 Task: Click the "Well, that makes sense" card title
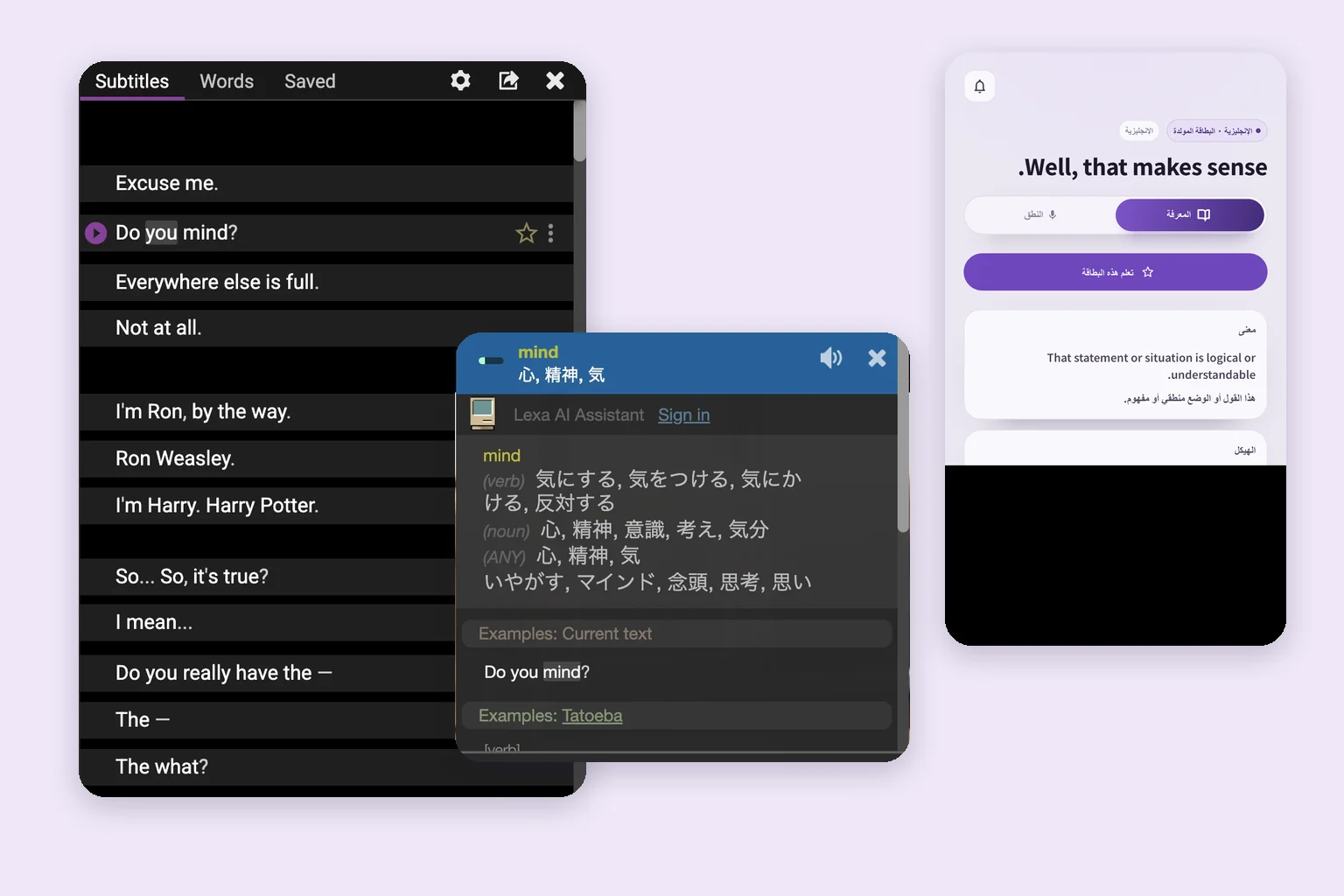coord(1143,167)
